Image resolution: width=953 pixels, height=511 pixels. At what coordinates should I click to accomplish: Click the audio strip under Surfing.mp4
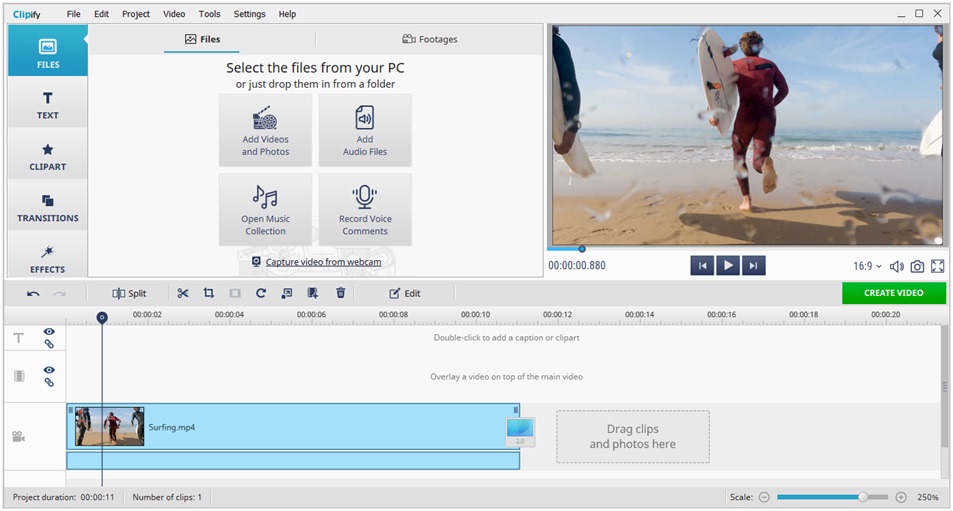(x=293, y=461)
